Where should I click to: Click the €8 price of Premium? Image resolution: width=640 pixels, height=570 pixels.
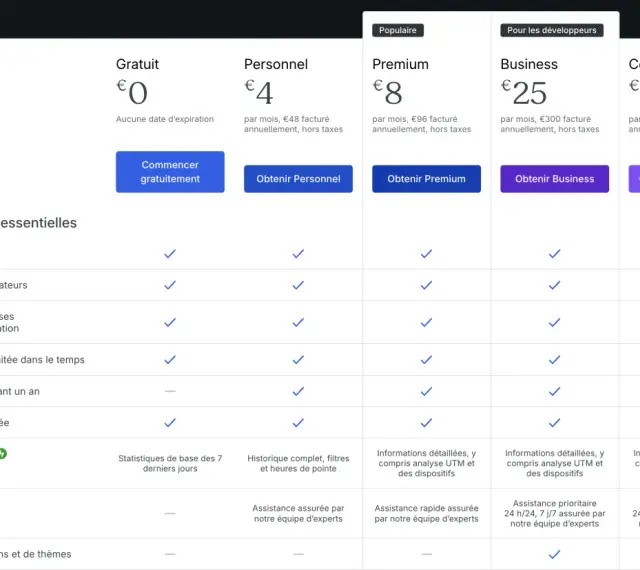pyautogui.click(x=387, y=92)
